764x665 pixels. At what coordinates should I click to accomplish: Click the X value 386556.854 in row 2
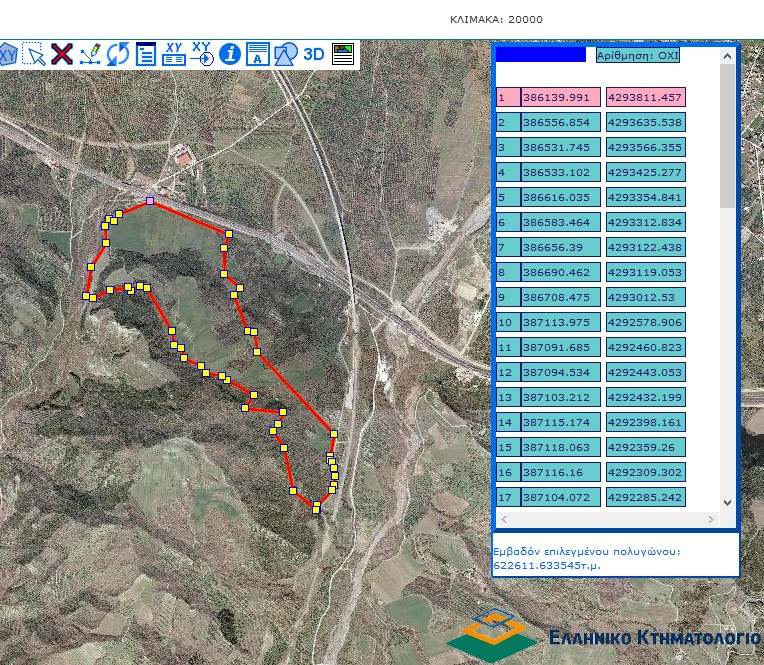[x=560, y=123]
